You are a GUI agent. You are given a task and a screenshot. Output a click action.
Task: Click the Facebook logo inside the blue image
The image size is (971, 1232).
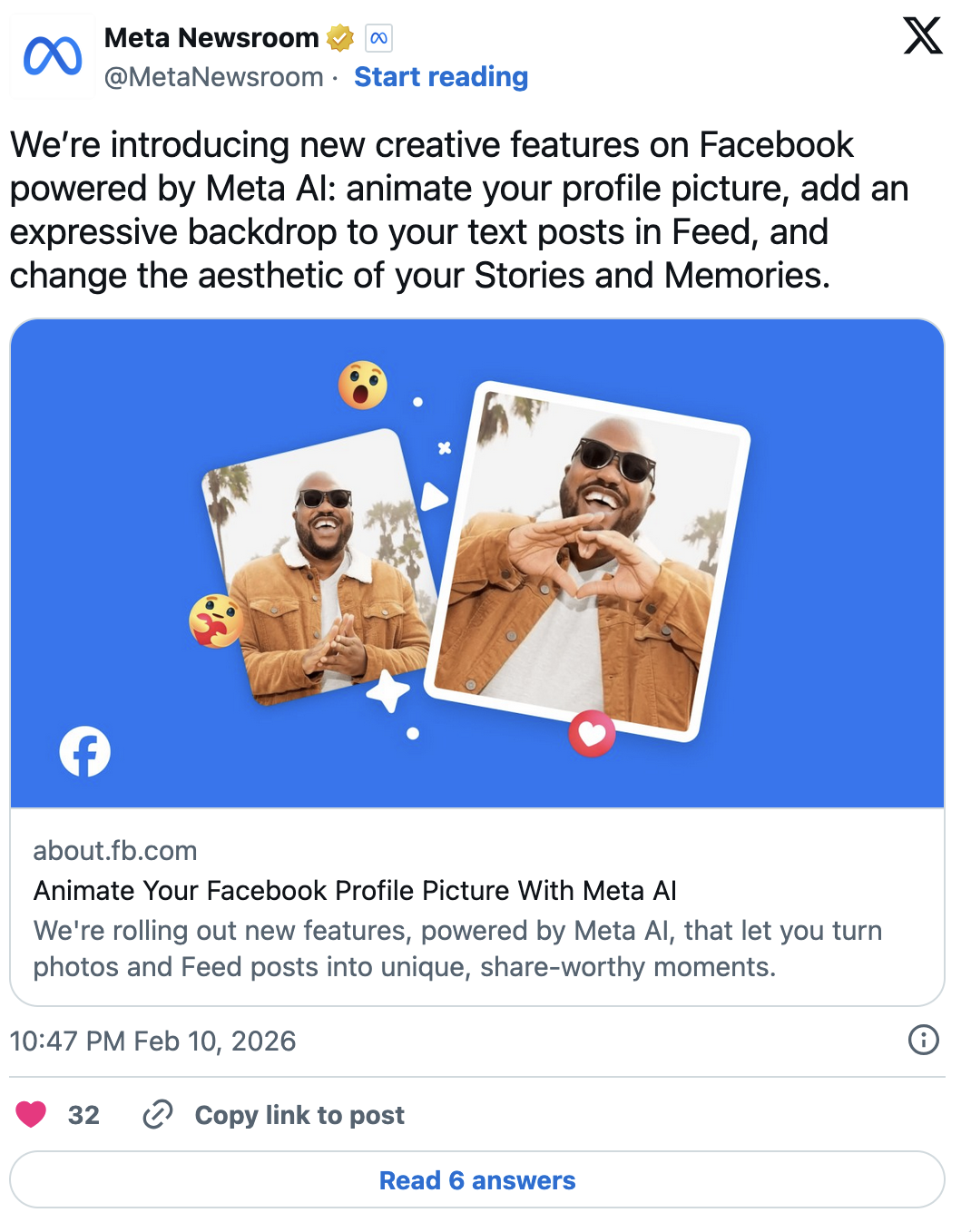click(85, 750)
